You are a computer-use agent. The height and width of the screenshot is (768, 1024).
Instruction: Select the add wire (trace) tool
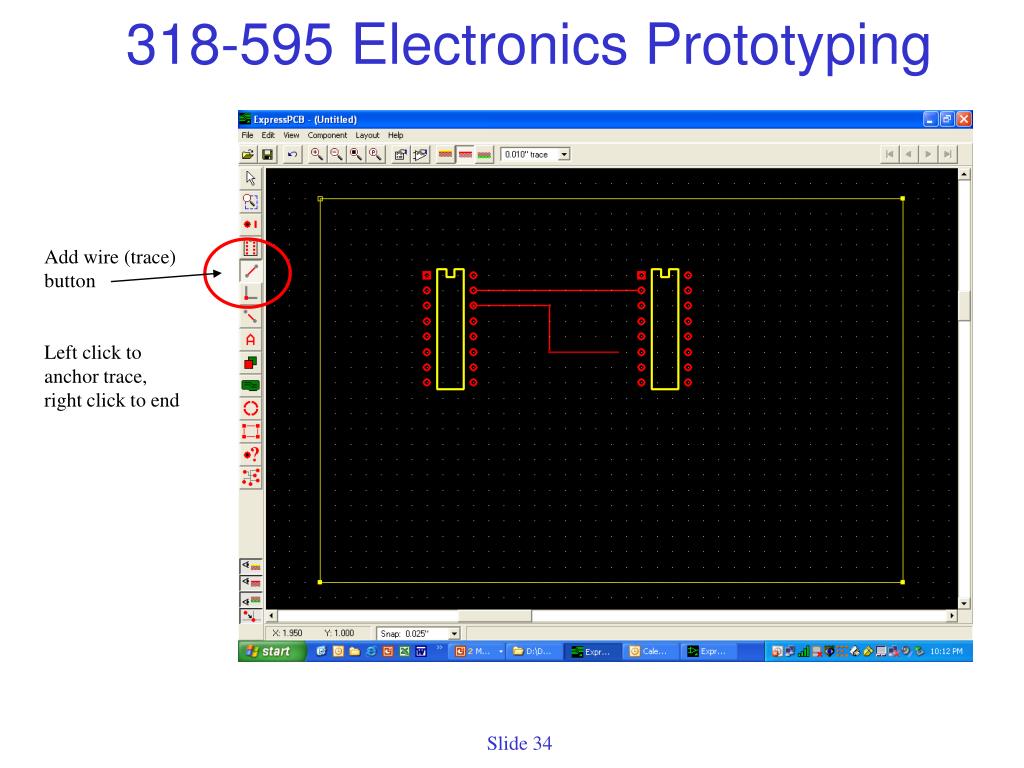click(251, 270)
